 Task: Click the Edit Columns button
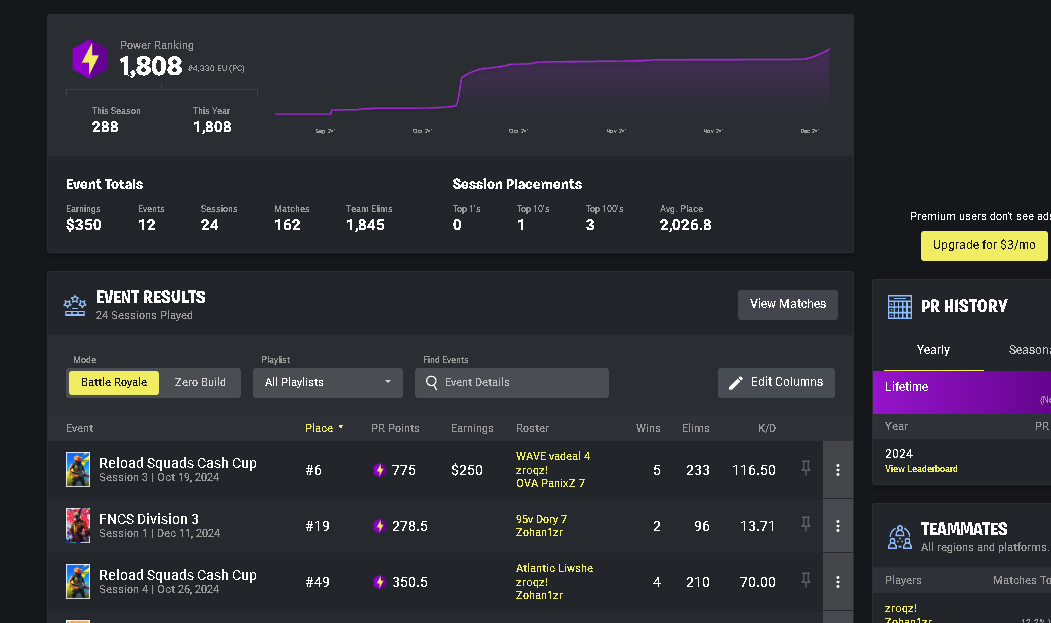pyautogui.click(x=776, y=382)
